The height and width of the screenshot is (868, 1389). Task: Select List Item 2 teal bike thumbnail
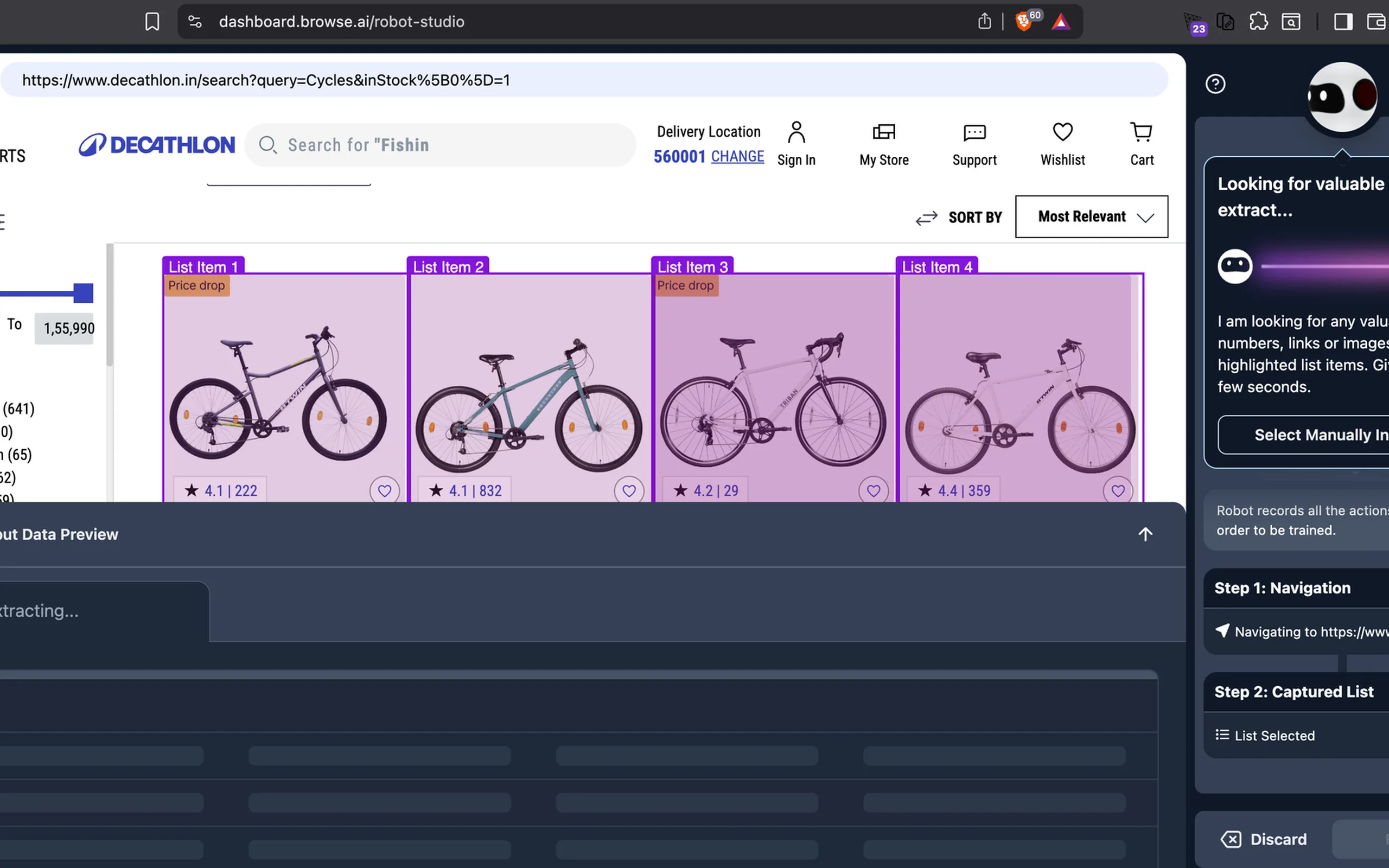point(529,387)
